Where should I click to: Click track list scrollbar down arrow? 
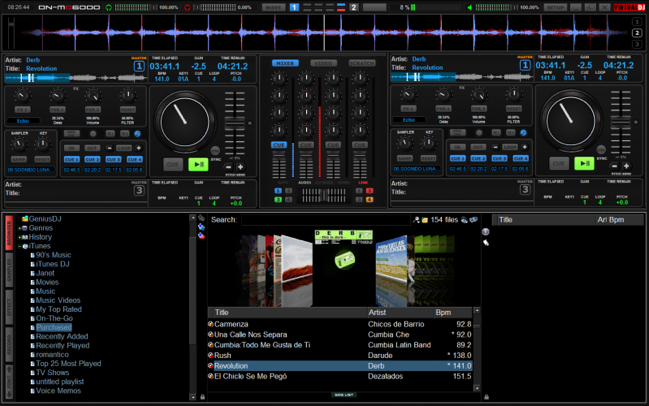pos(477,388)
